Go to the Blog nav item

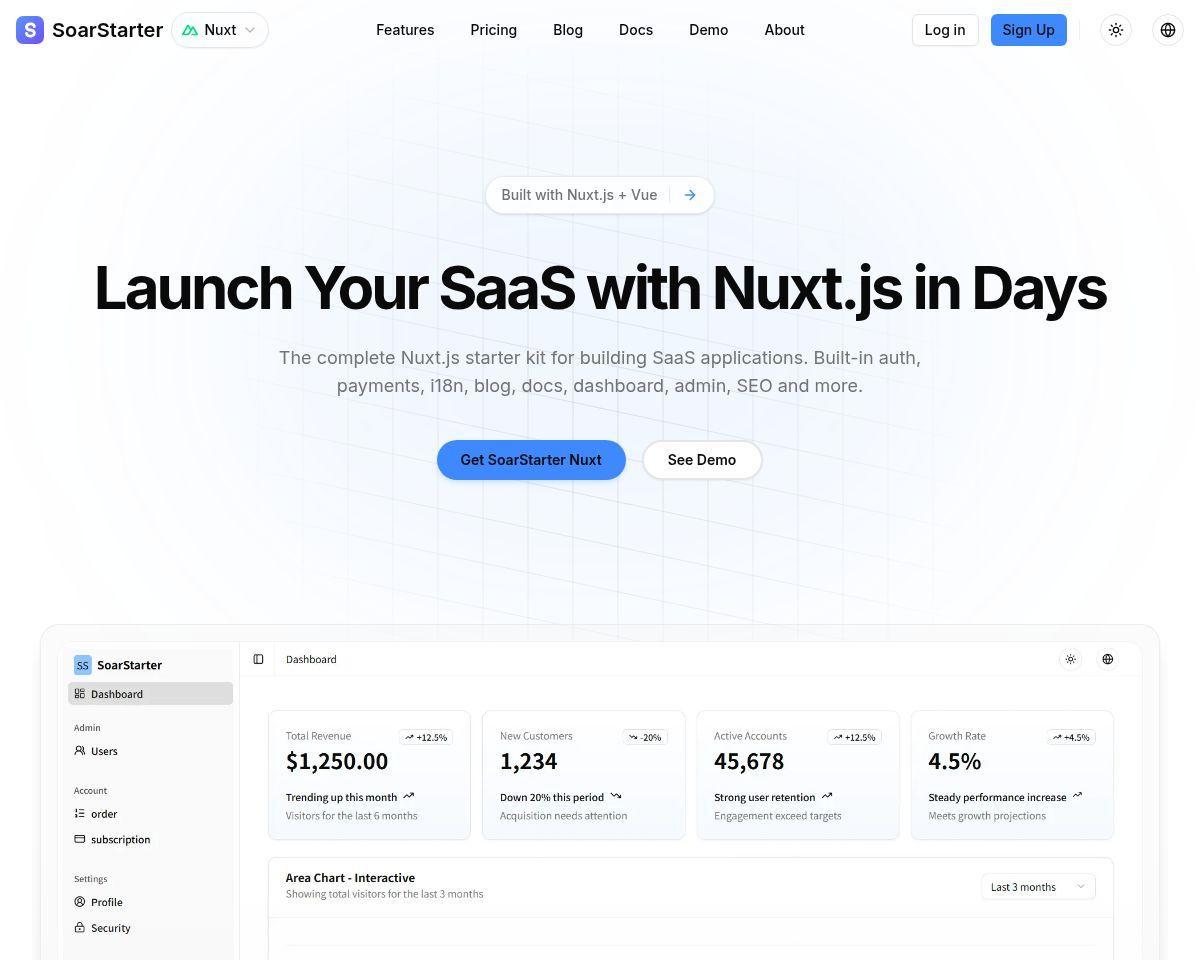tap(568, 30)
